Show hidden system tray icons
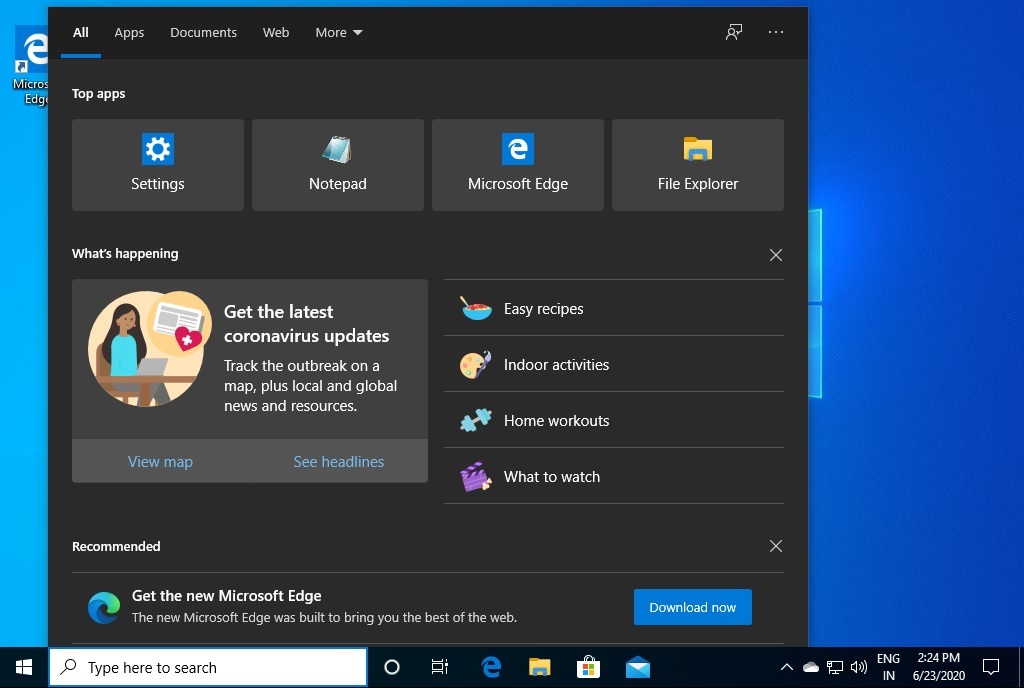 coord(786,667)
